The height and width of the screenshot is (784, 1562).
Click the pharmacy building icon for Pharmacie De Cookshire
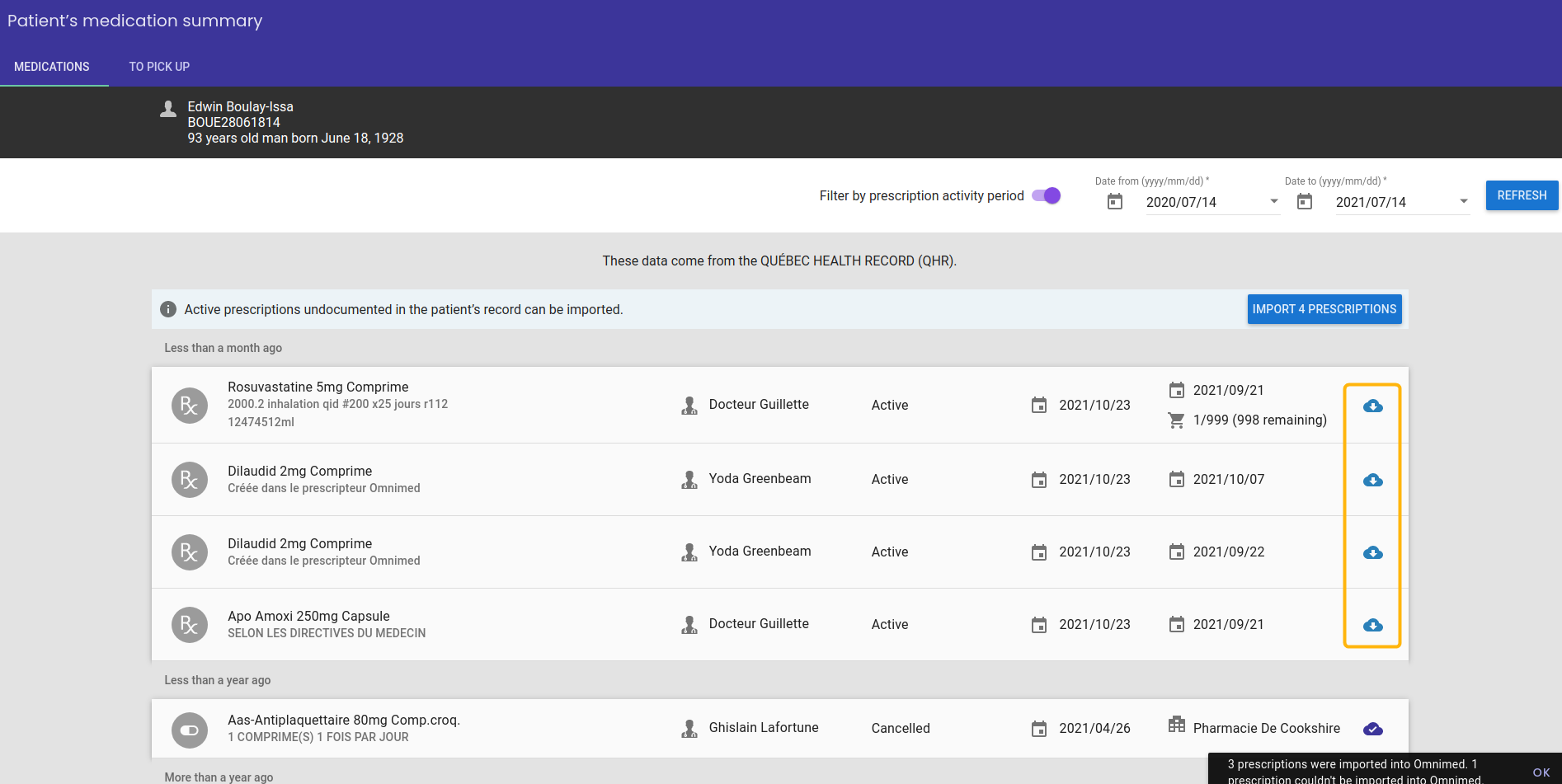[1176, 725]
